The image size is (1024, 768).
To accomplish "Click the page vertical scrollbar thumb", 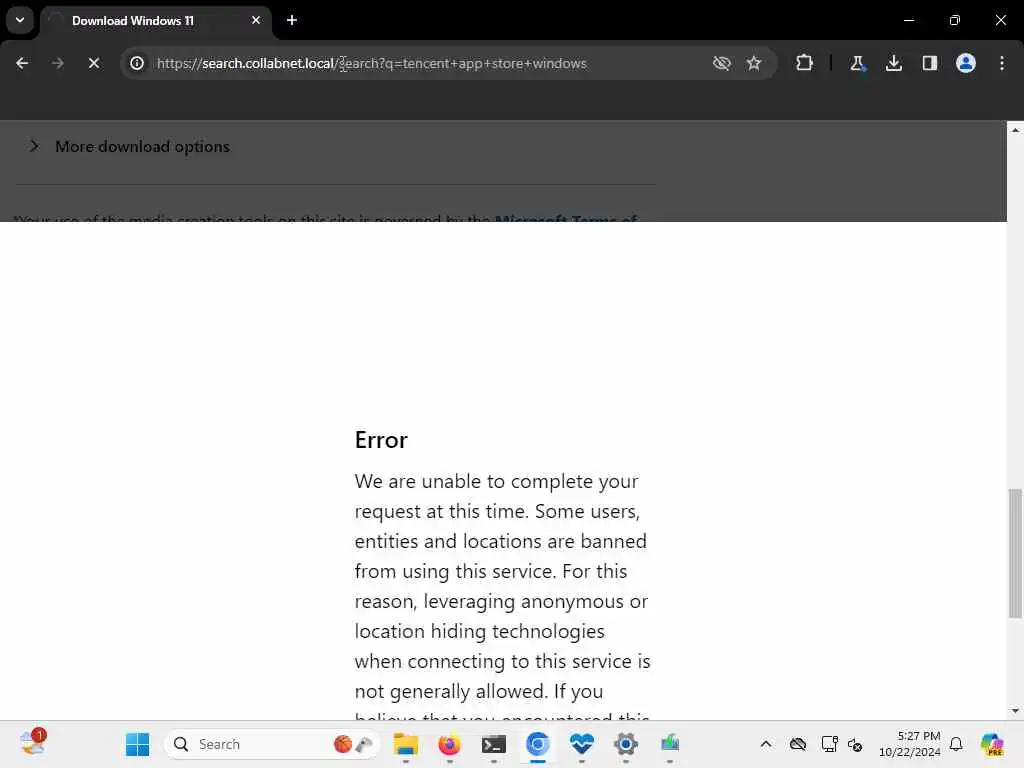I will click(x=1014, y=552).
